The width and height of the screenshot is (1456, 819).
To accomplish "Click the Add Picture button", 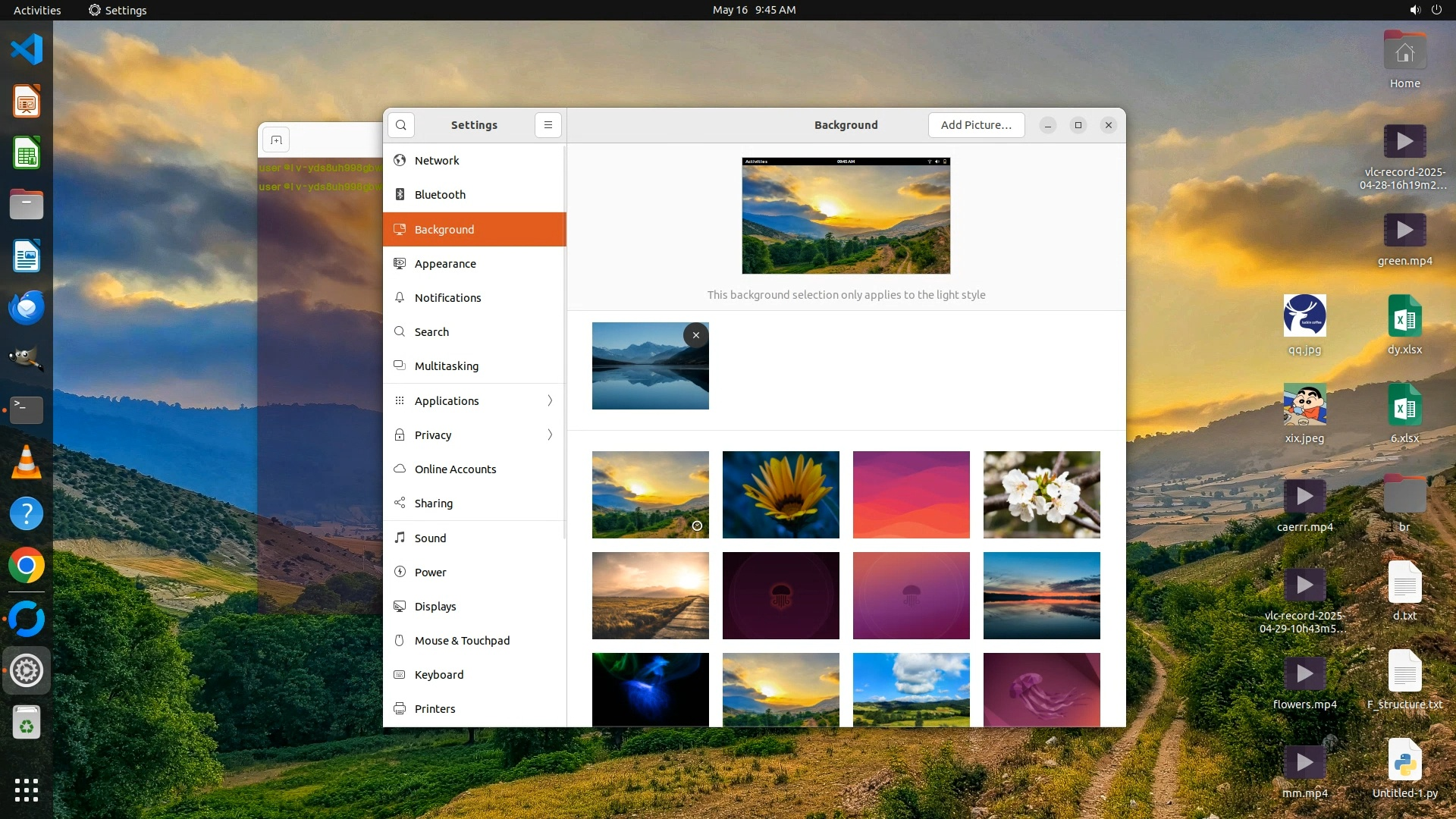I will pos(976,125).
